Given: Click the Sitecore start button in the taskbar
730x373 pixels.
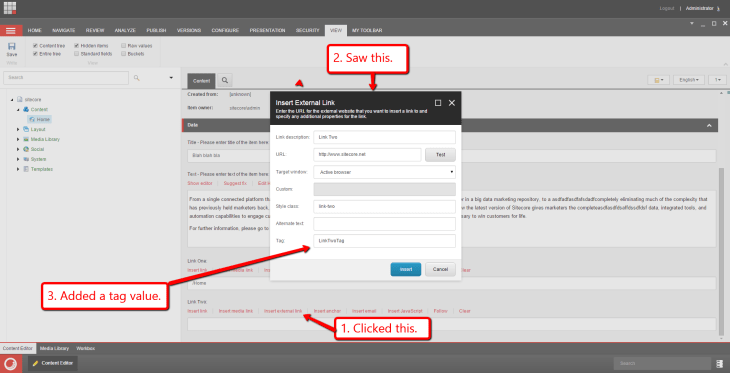Looking at the screenshot, I should coord(11,363).
